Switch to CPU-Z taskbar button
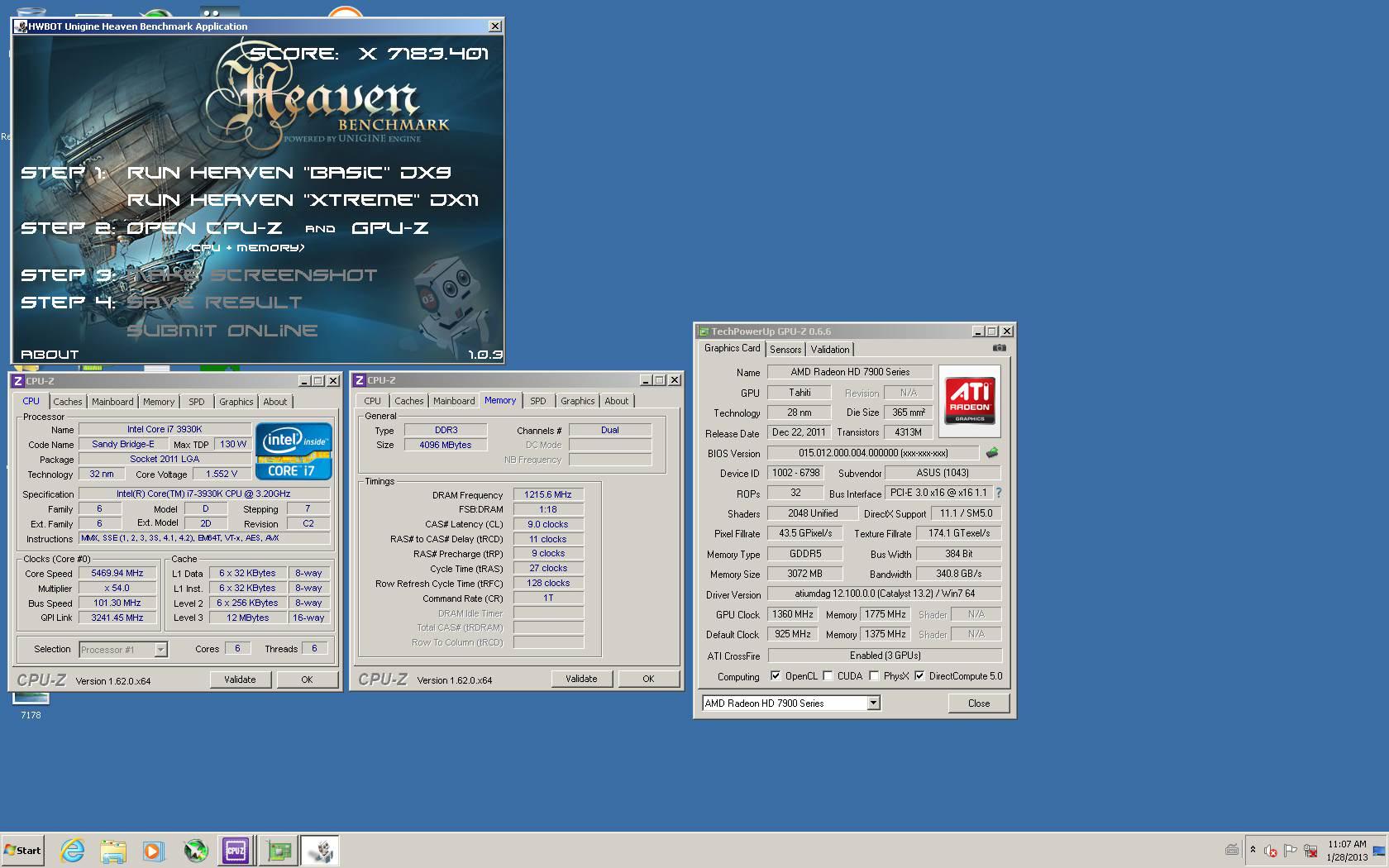 pyautogui.click(x=236, y=850)
